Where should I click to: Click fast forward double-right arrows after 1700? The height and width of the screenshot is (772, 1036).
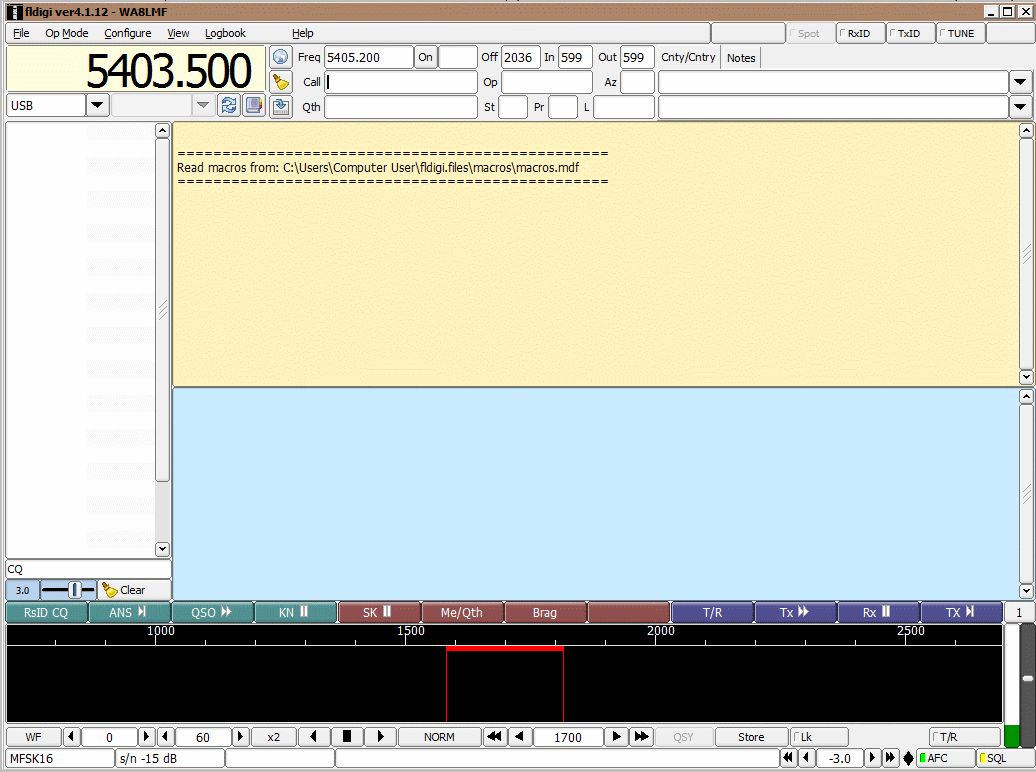tap(641, 736)
